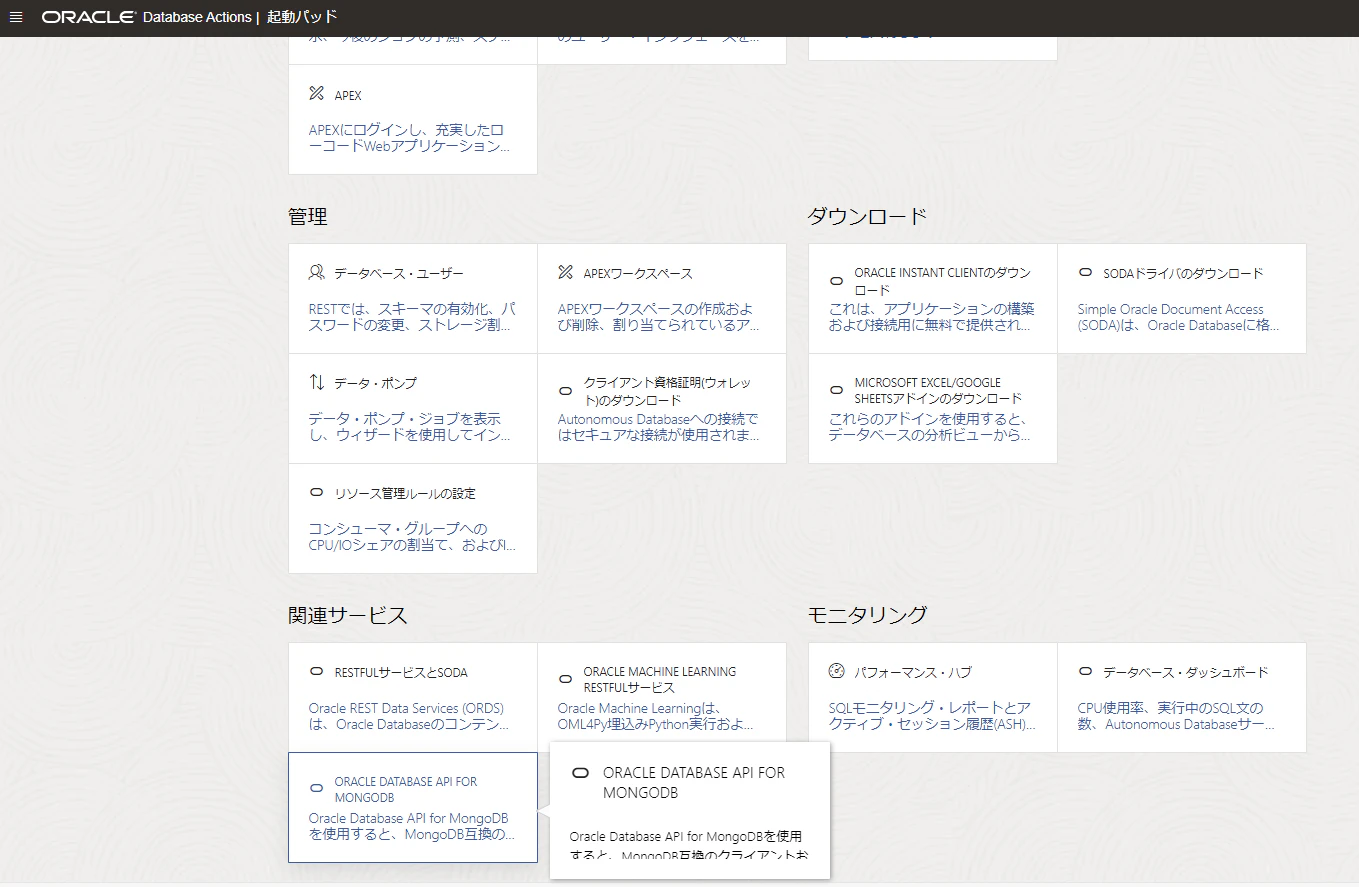Click the APEX card icon

316,94
